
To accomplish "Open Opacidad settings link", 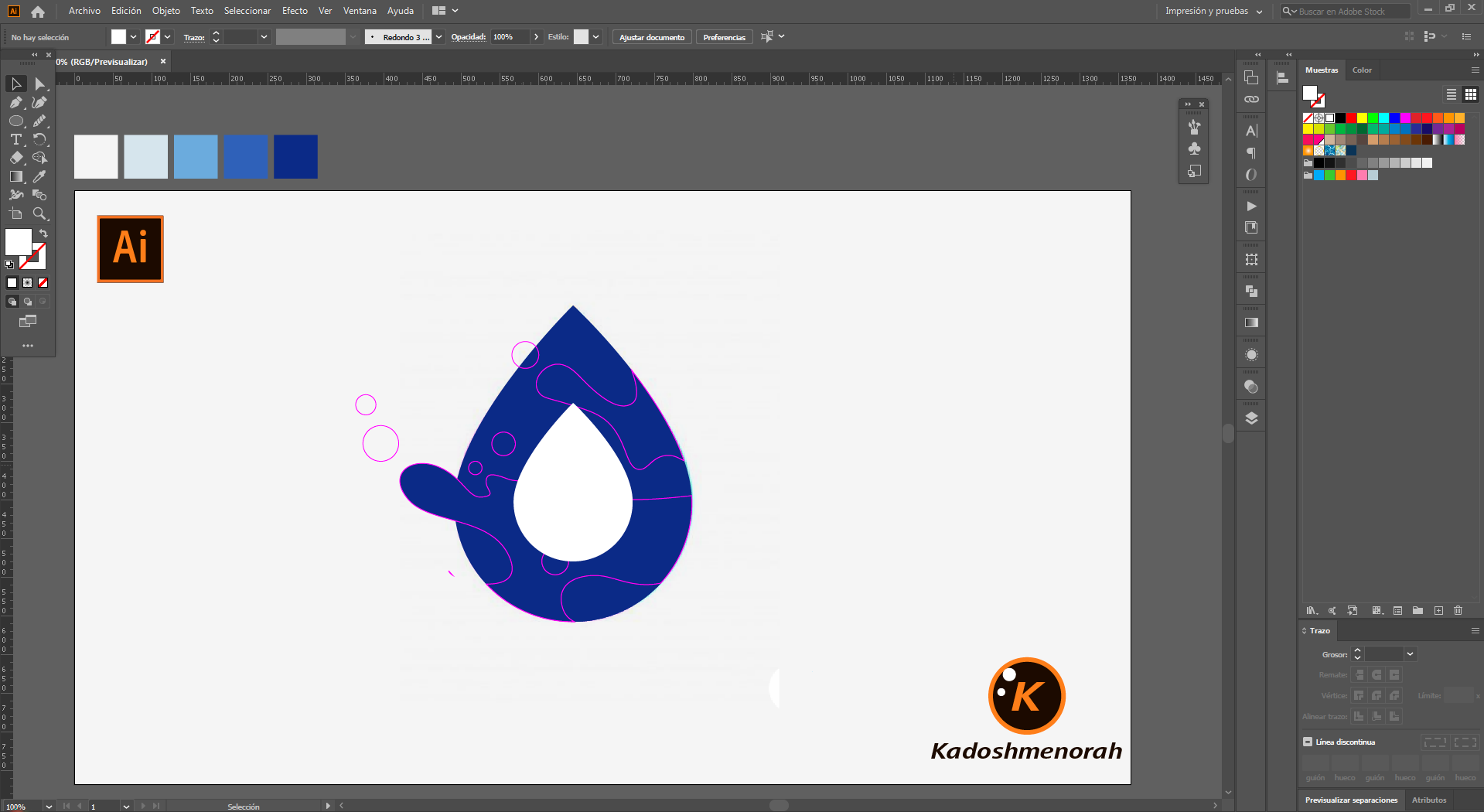I will (x=469, y=36).
